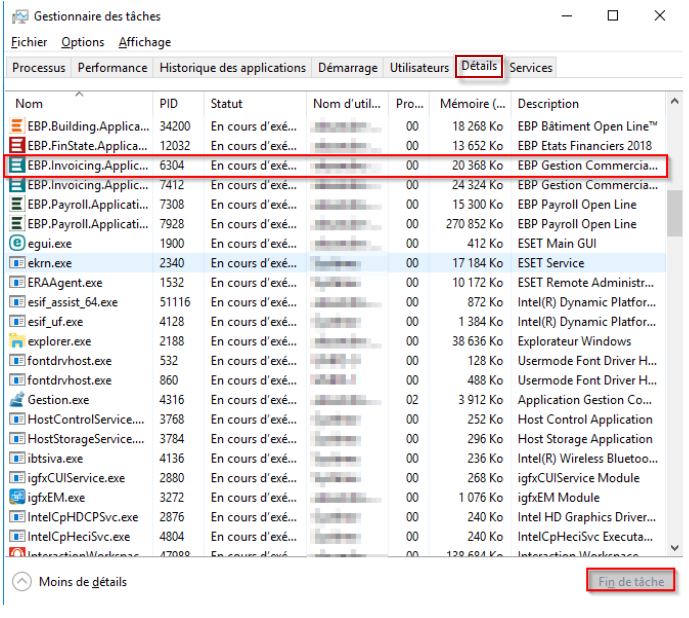689x618 pixels.
Task: Click the ERAAgent.exe process icon
Action: click(17, 282)
